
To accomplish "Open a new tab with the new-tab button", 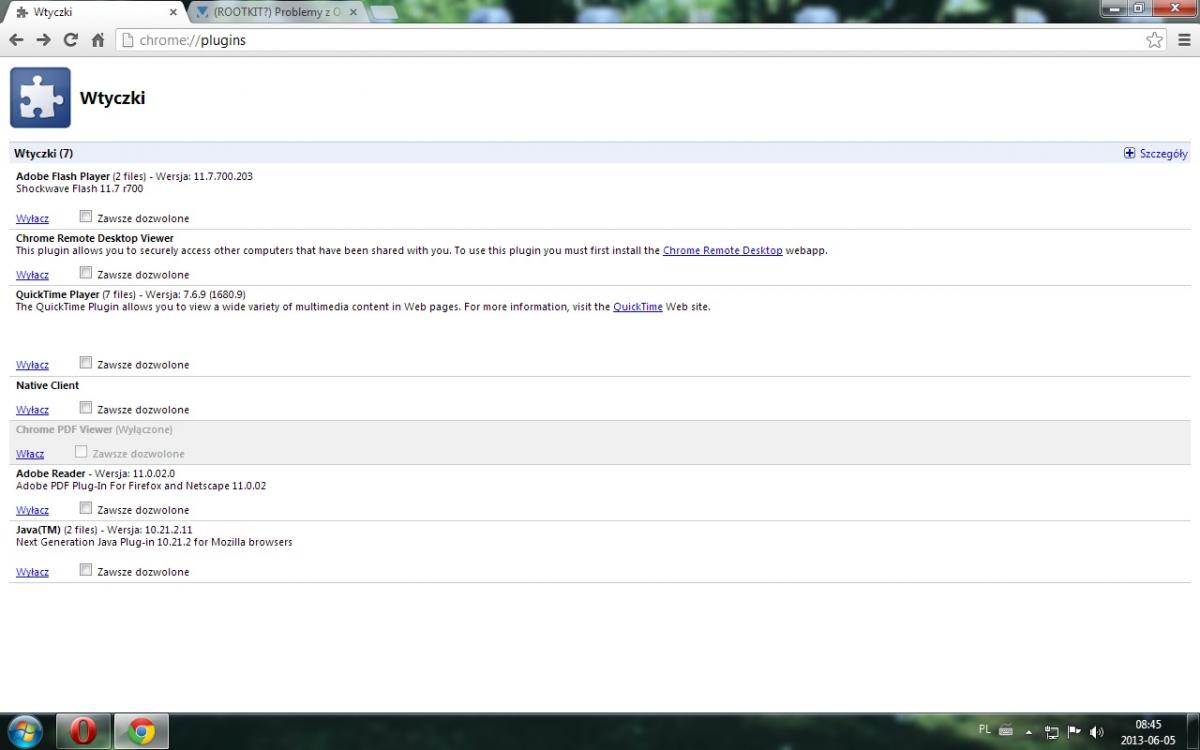I will (384, 12).
